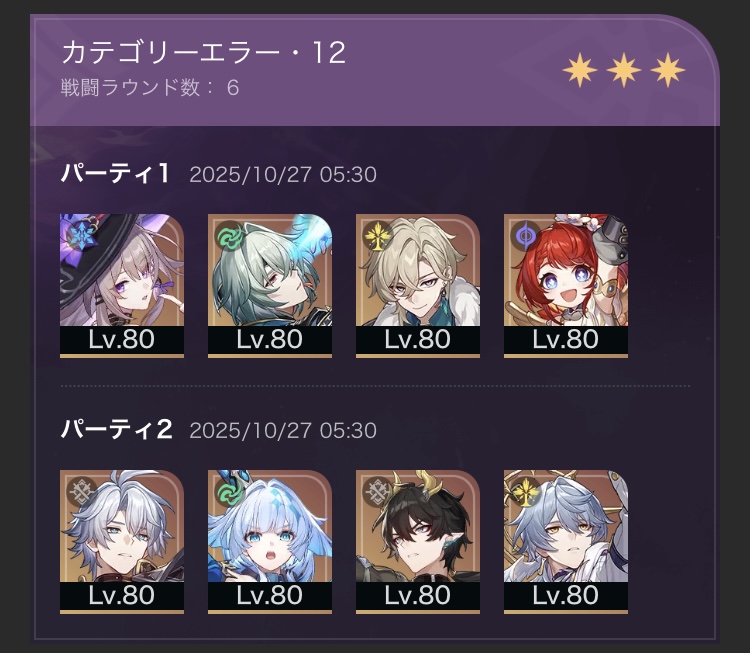Click the Ice element icon on first character
Screen dimensions: 750x653
tap(80, 235)
